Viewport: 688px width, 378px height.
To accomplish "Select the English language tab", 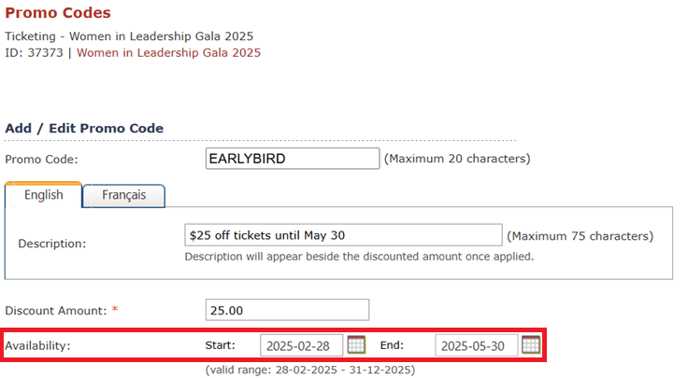I will coord(43,195).
